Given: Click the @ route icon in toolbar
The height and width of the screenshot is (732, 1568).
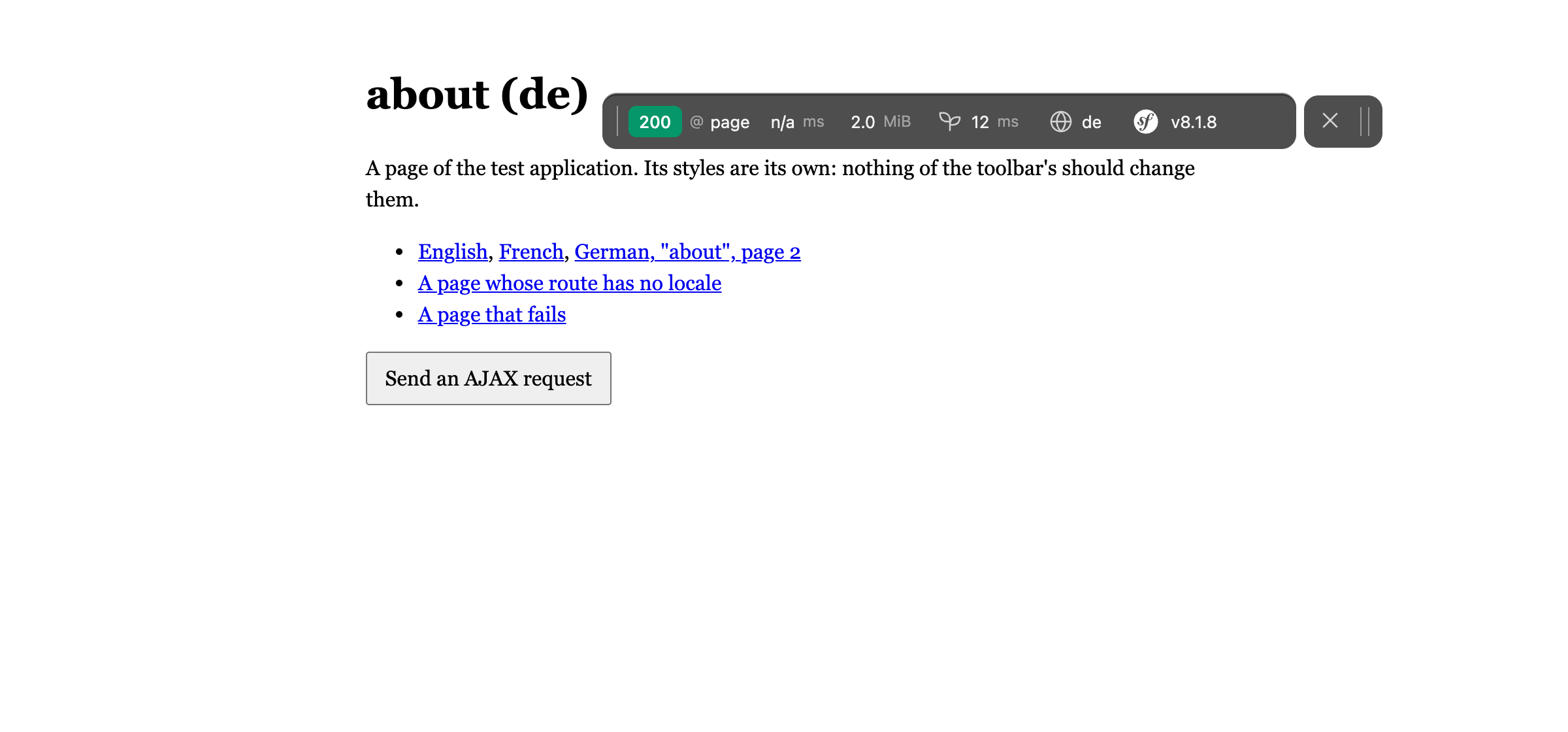Looking at the screenshot, I should [696, 122].
